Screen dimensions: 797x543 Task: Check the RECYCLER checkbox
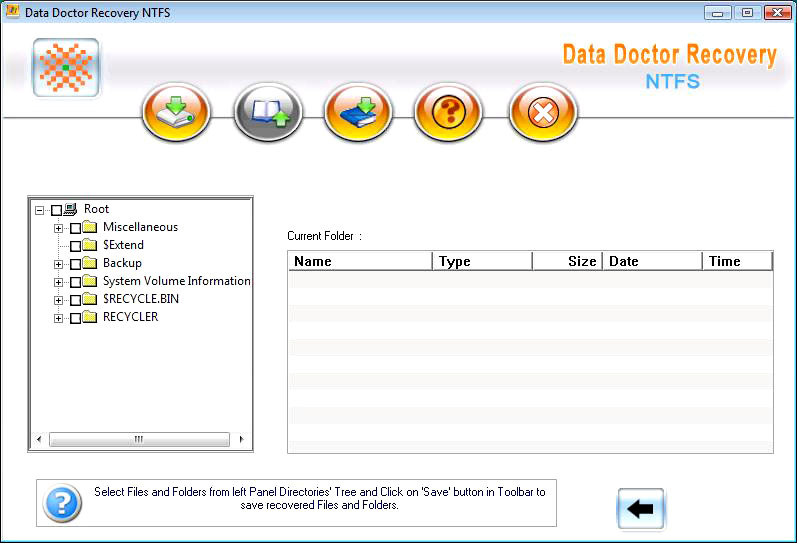pos(75,318)
